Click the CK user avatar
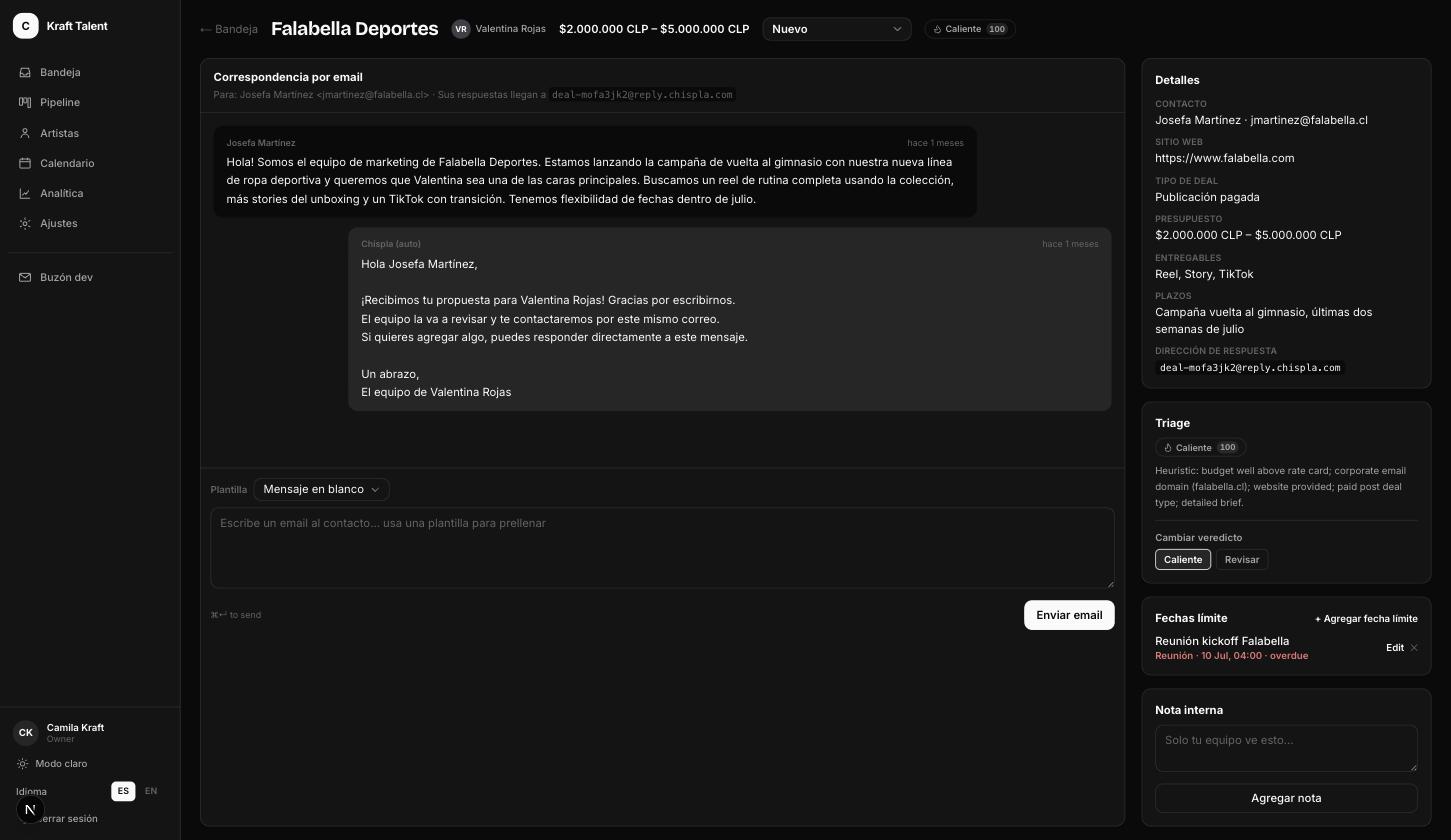Viewport: 1451px width, 840px height. [26, 733]
